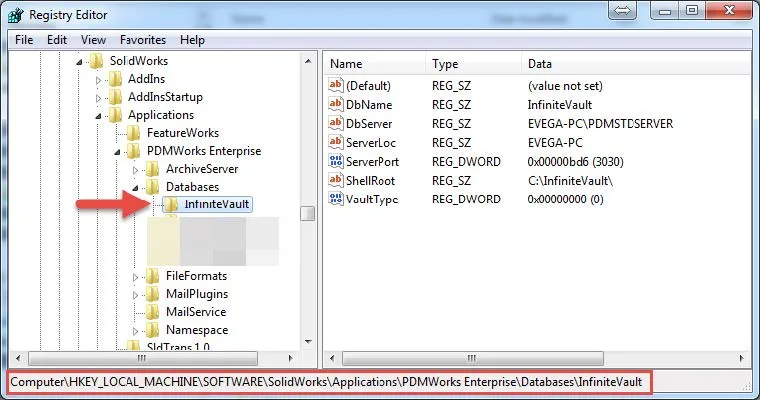Click the values pane scroll left arrow
760x400 pixels.
coord(332,358)
